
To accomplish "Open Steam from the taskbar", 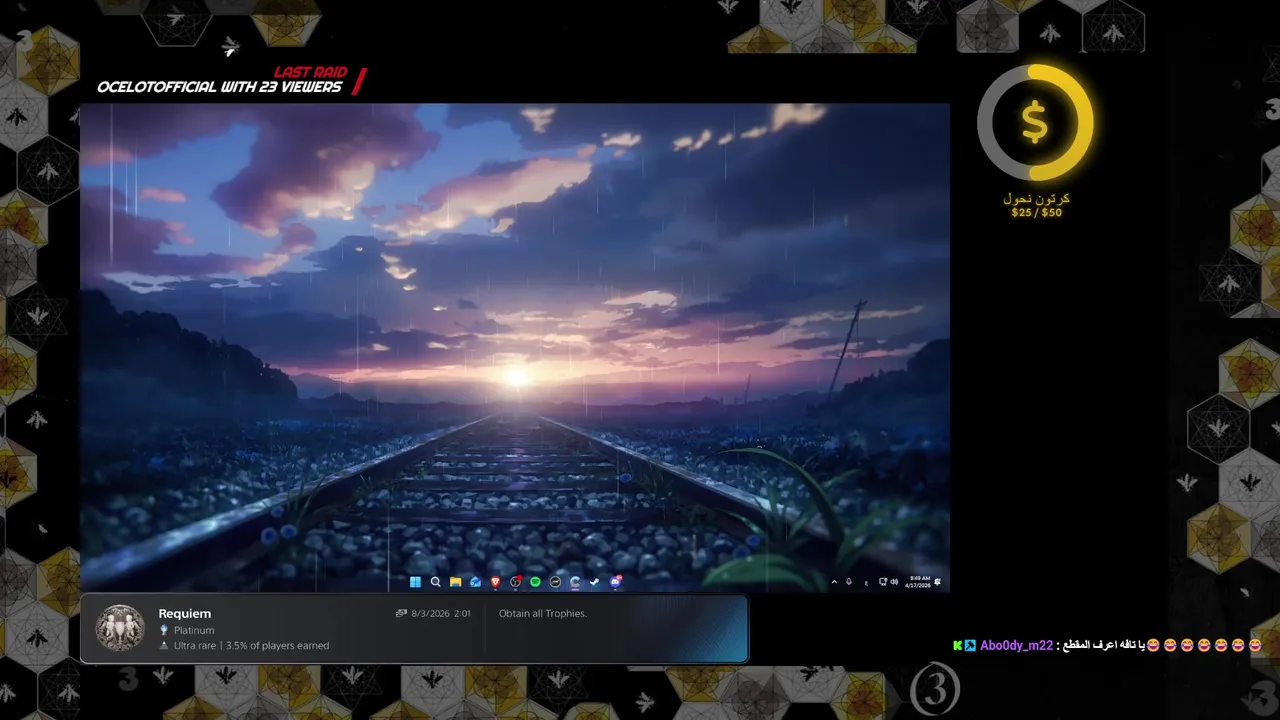I will tap(595, 581).
